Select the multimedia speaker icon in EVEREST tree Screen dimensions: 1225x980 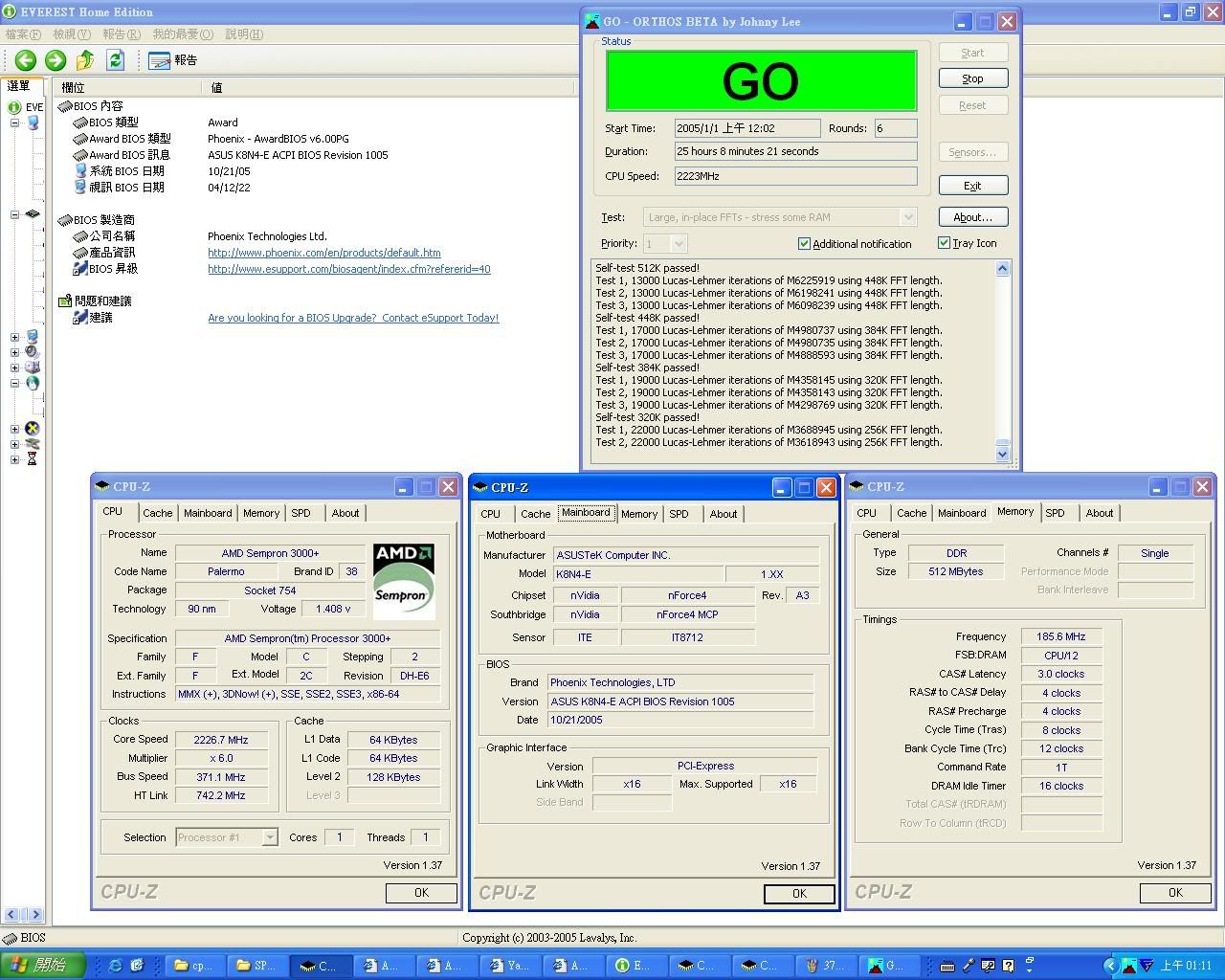pyautogui.click(x=33, y=352)
